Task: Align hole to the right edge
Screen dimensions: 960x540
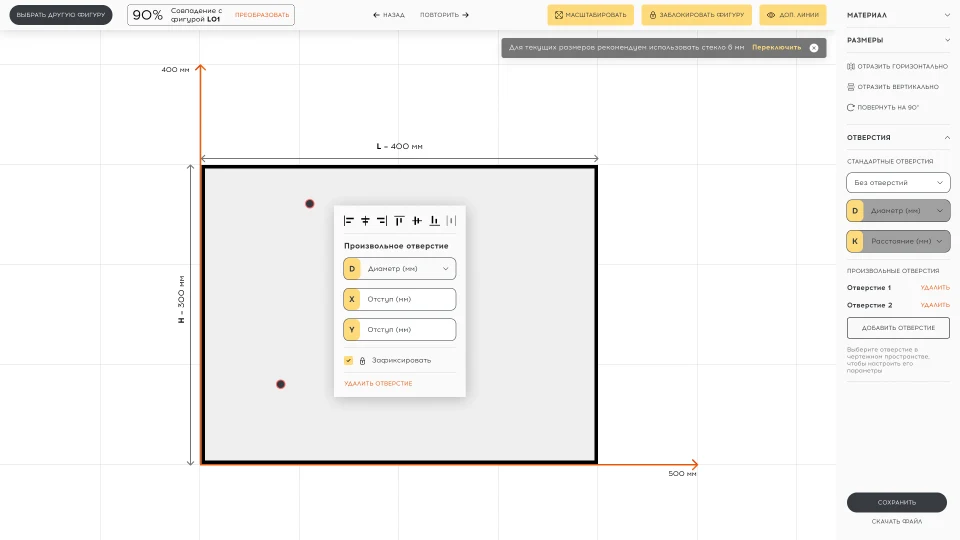Action: [382, 220]
